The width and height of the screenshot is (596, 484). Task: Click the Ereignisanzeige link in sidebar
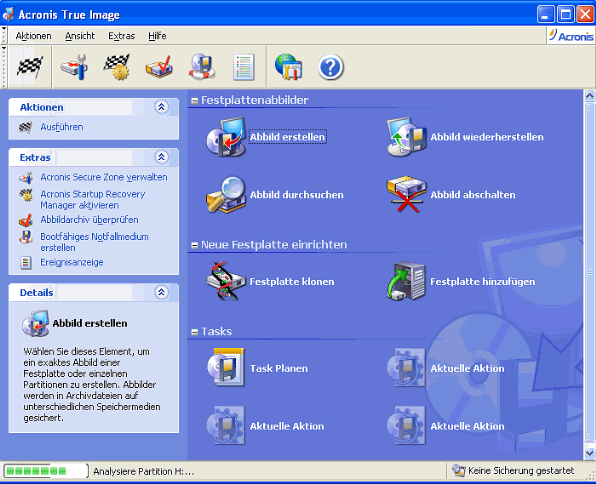pos(72,262)
